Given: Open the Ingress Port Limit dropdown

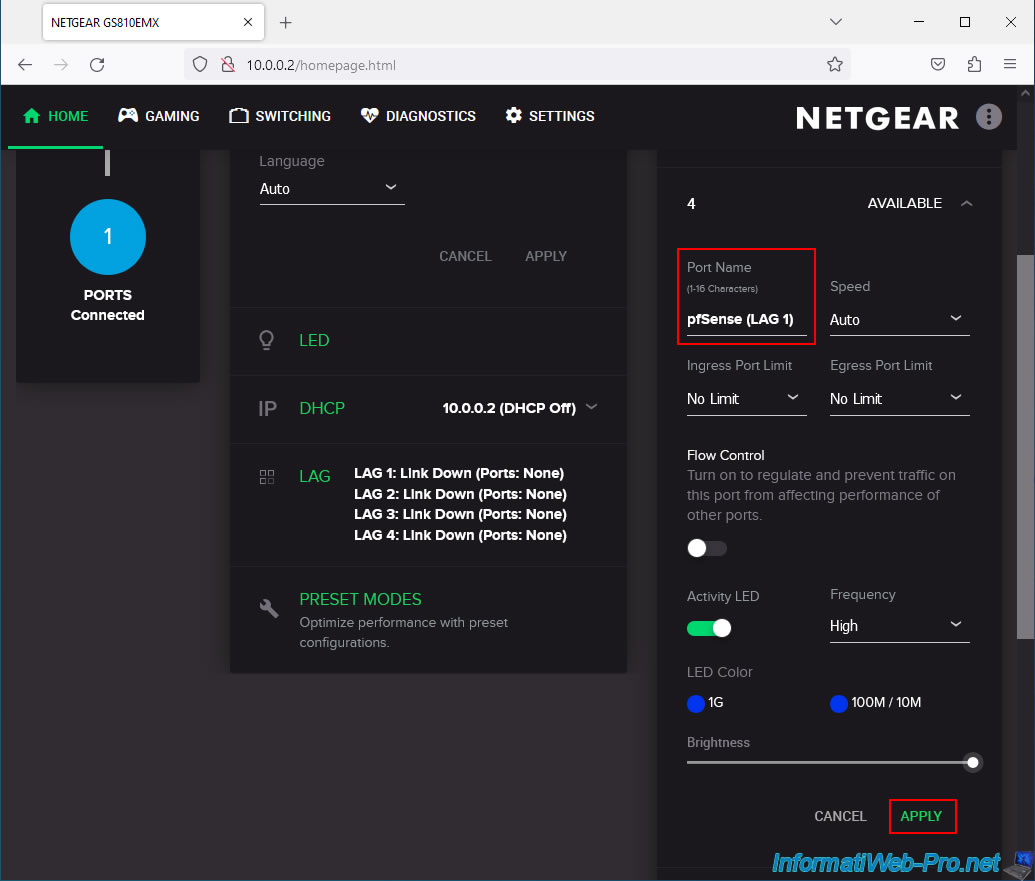Looking at the screenshot, I should tap(747, 399).
